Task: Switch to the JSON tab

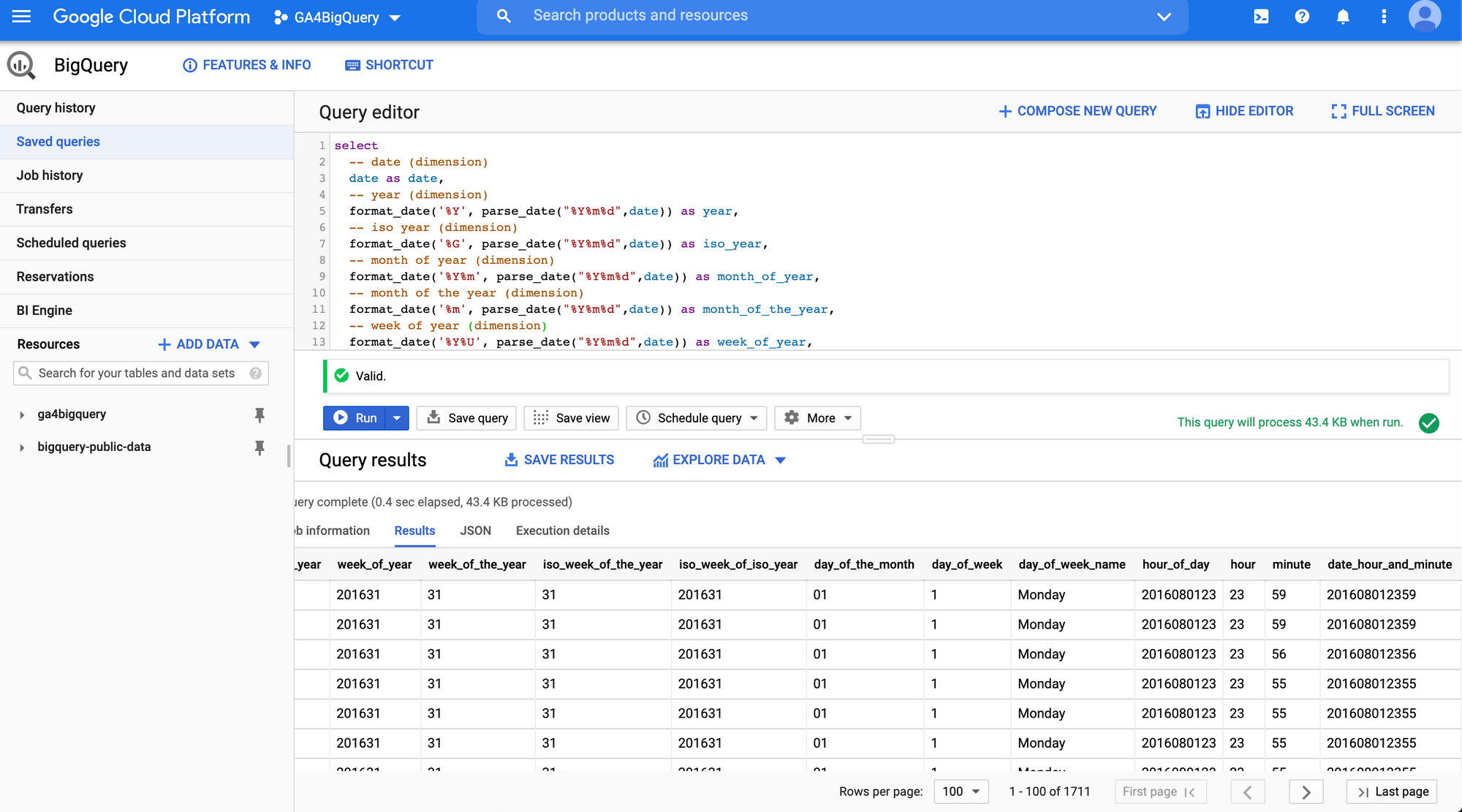Action: pyautogui.click(x=475, y=531)
